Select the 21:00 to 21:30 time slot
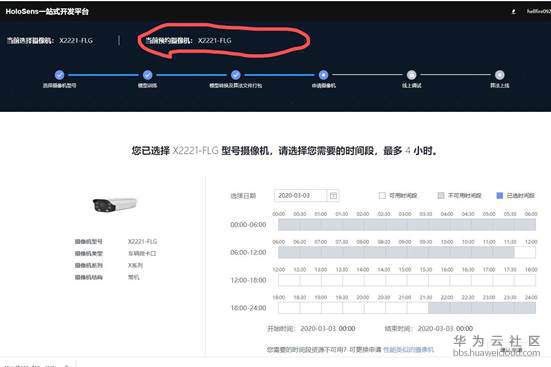The height and width of the screenshot is (367, 551). point(417,308)
